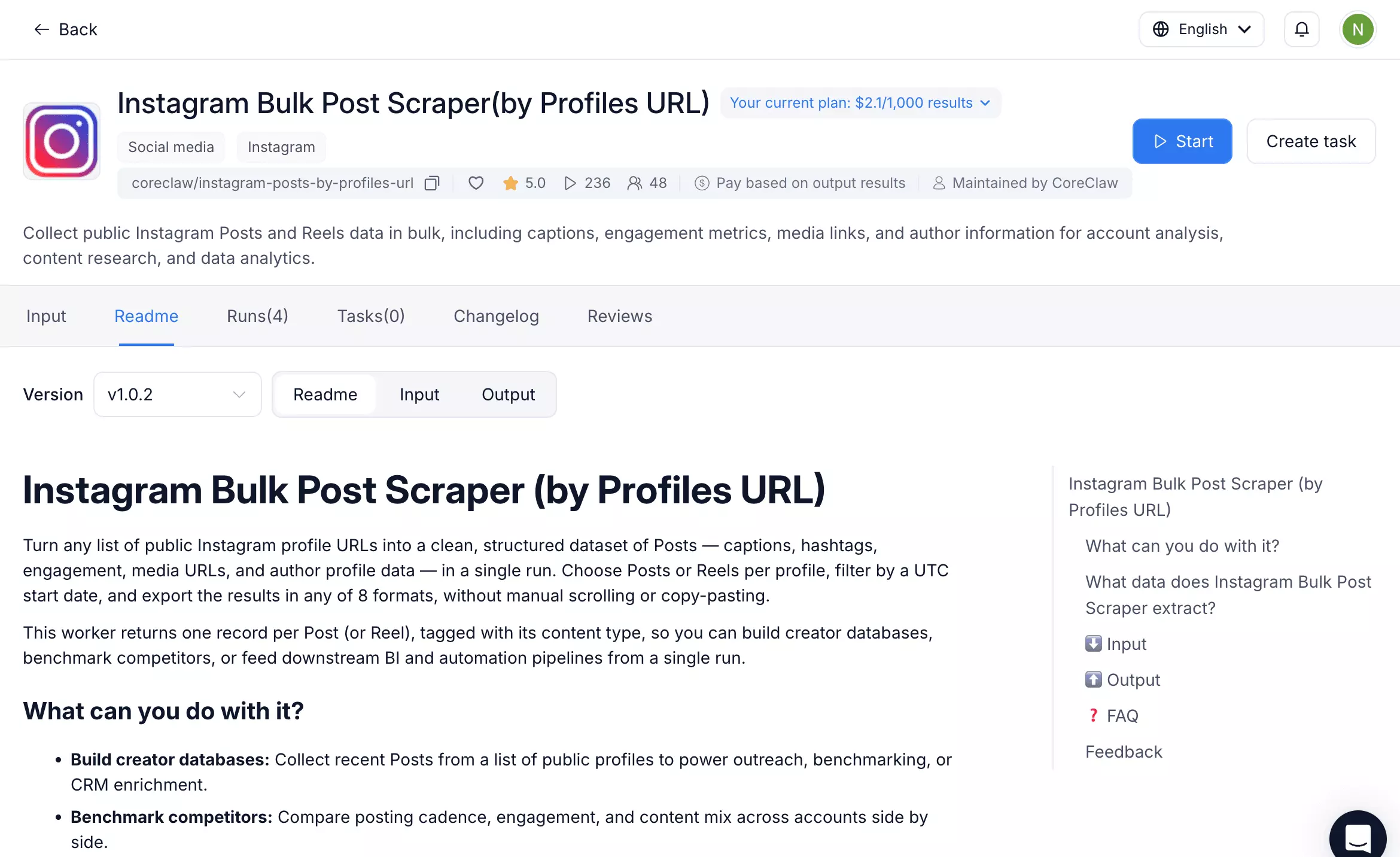Go back using the Back link

click(66, 29)
